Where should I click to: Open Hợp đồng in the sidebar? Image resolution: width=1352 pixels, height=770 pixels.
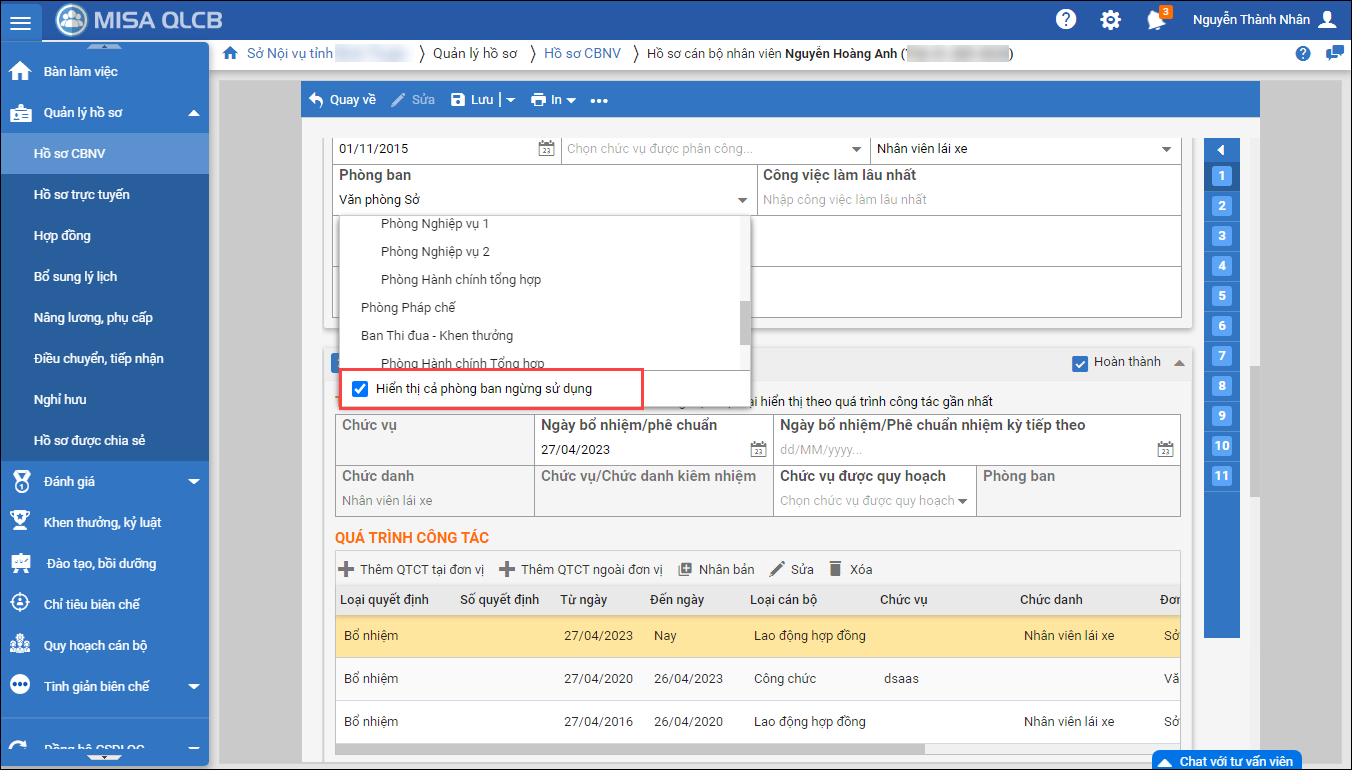(x=62, y=236)
